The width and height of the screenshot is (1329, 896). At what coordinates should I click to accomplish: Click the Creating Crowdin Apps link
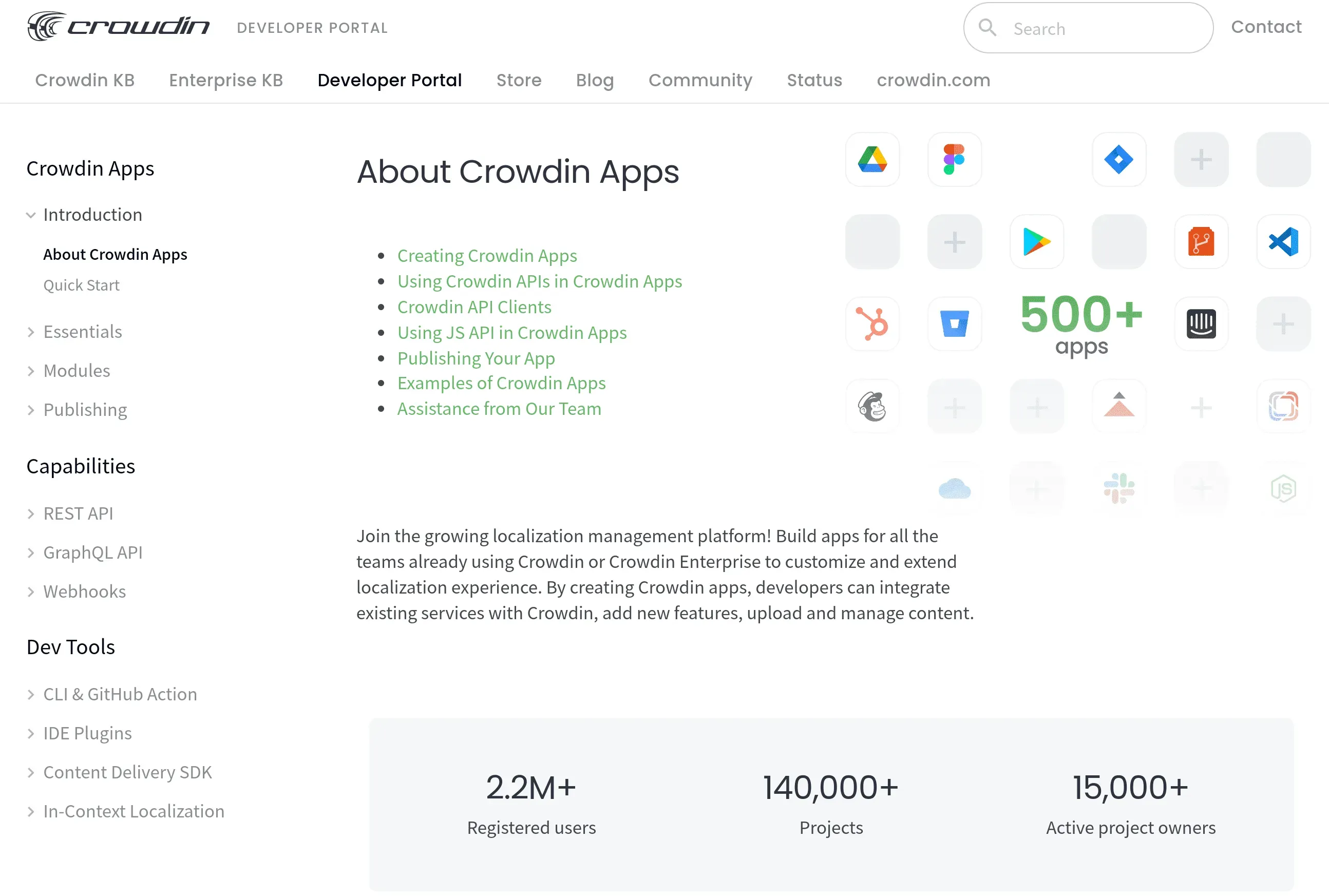(487, 255)
